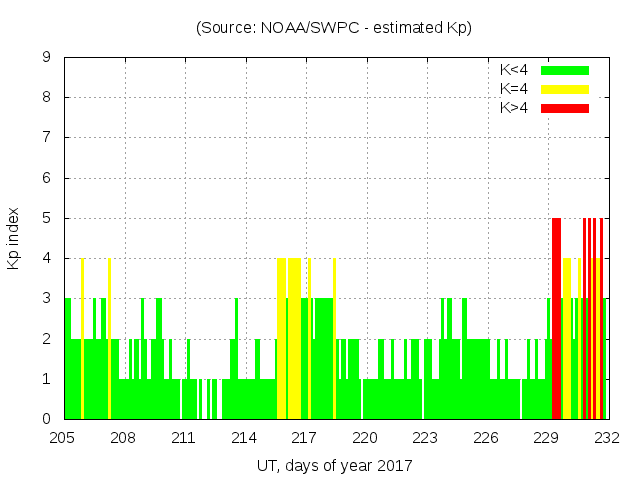
Task: Click the 232 x-axis tick label
Action: tap(606, 438)
